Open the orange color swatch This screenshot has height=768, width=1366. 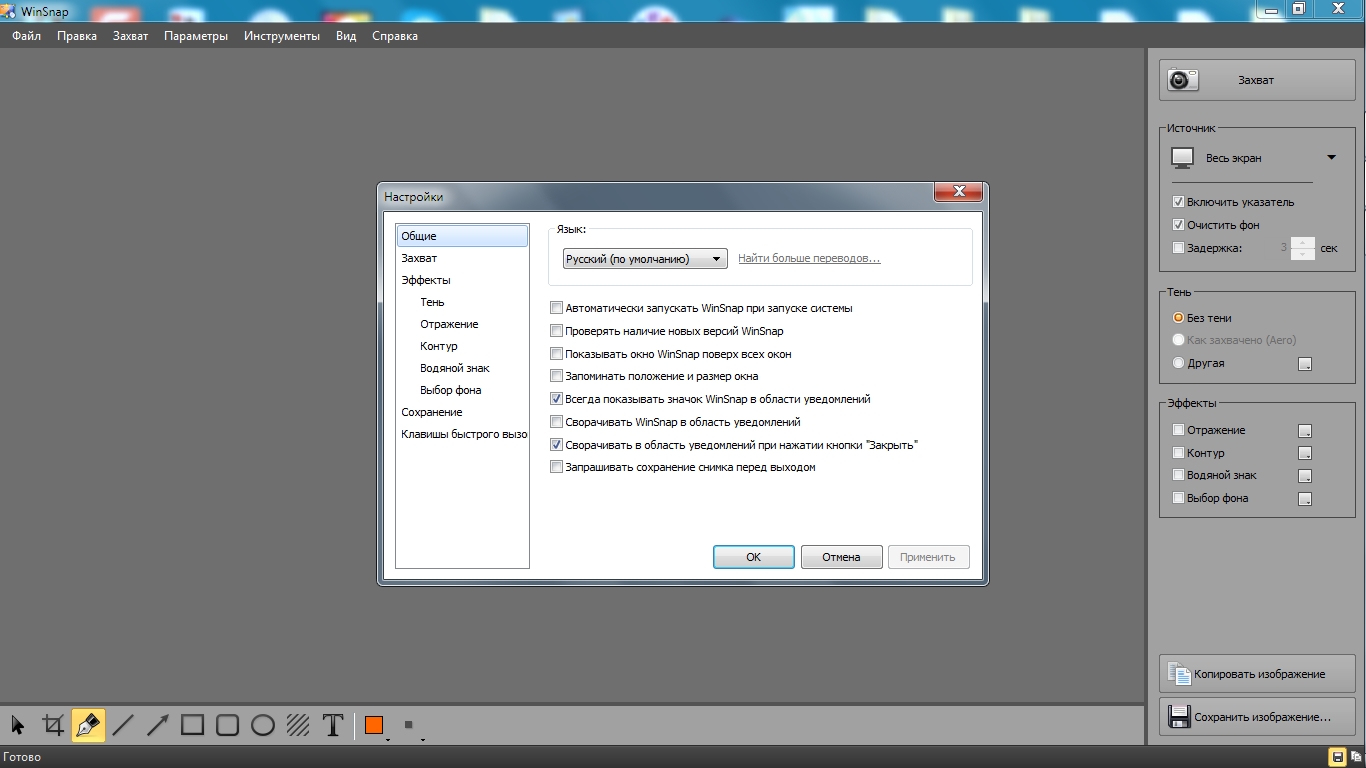click(374, 725)
